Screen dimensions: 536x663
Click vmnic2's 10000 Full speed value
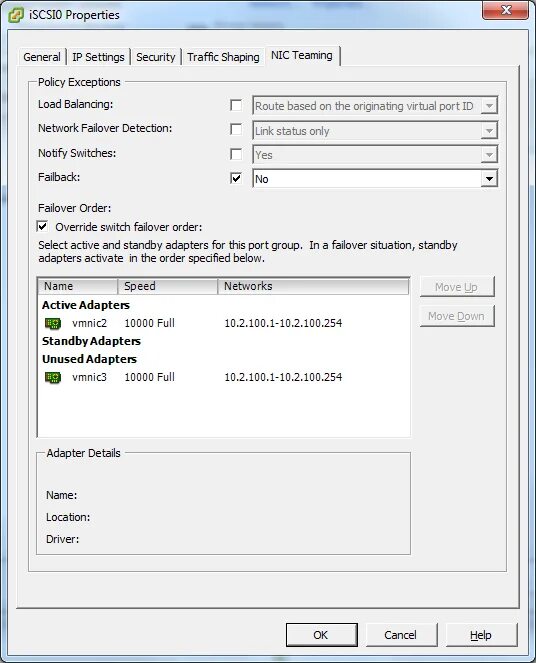pyautogui.click(x=150, y=323)
